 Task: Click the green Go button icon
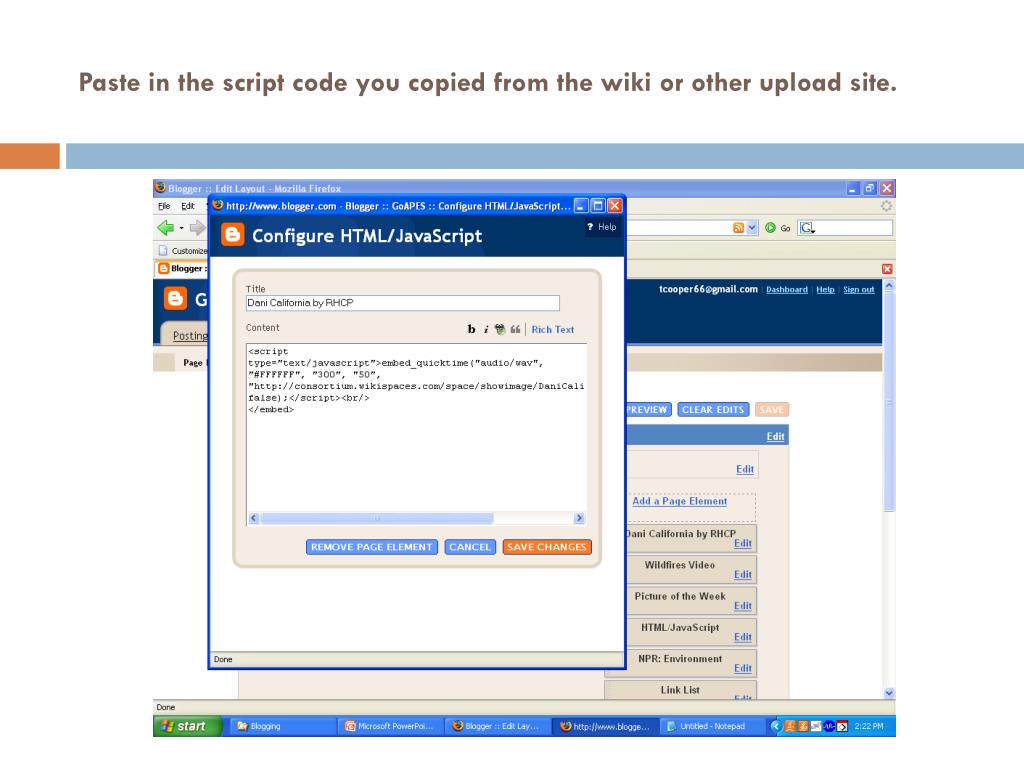[771, 228]
